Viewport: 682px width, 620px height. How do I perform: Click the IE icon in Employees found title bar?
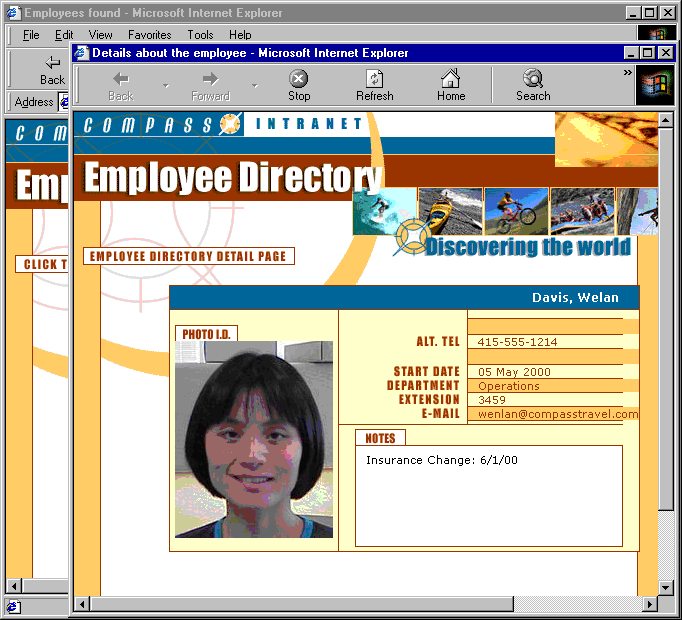[13, 13]
